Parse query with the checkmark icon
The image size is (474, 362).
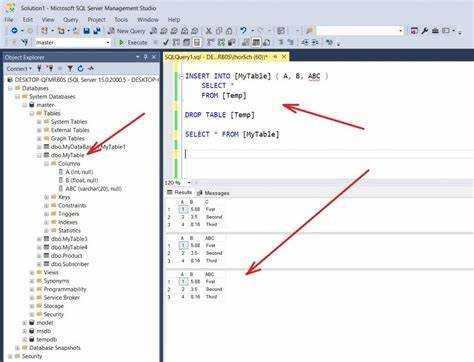click(x=166, y=42)
